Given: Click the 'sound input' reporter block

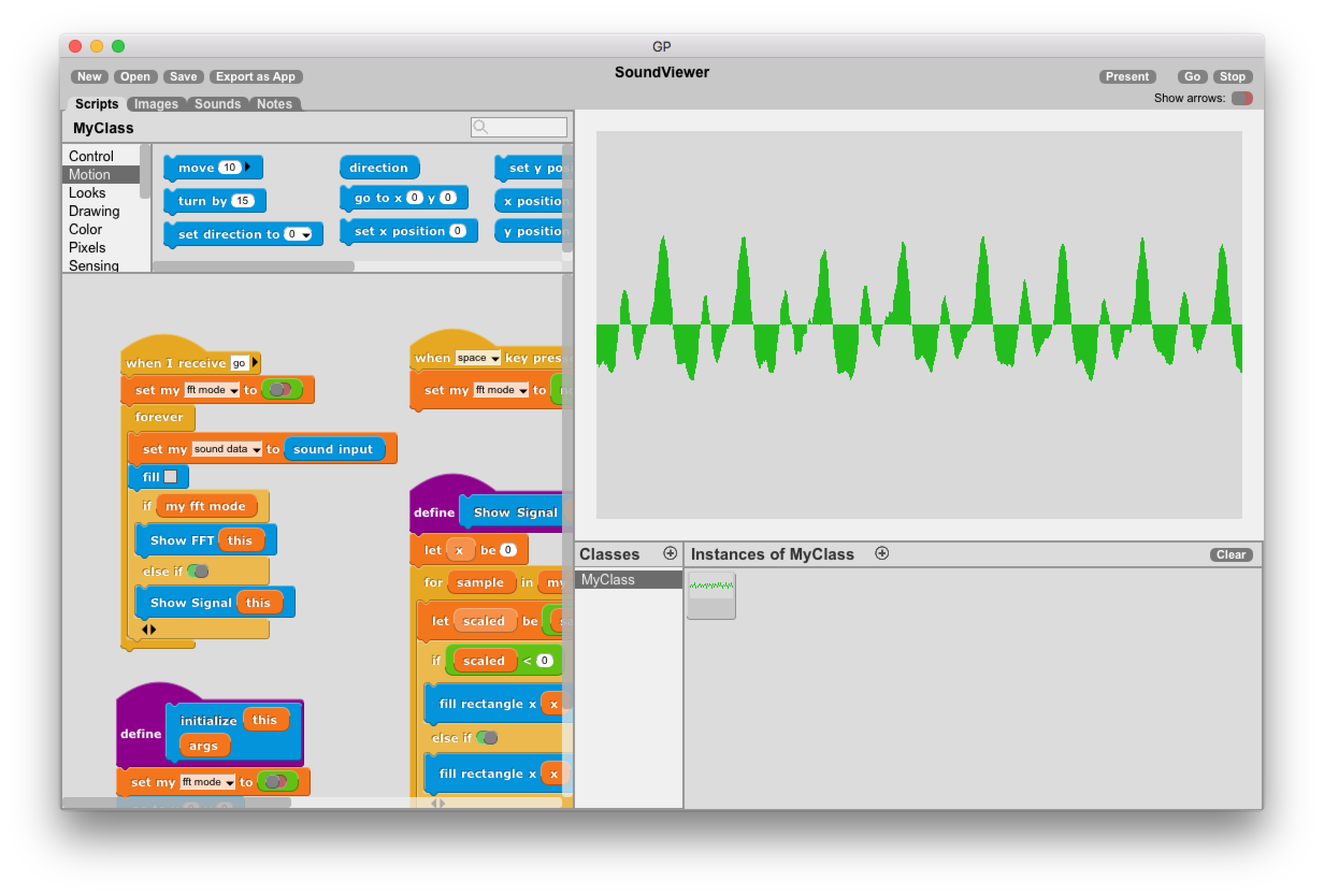Looking at the screenshot, I should coord(333,449).
